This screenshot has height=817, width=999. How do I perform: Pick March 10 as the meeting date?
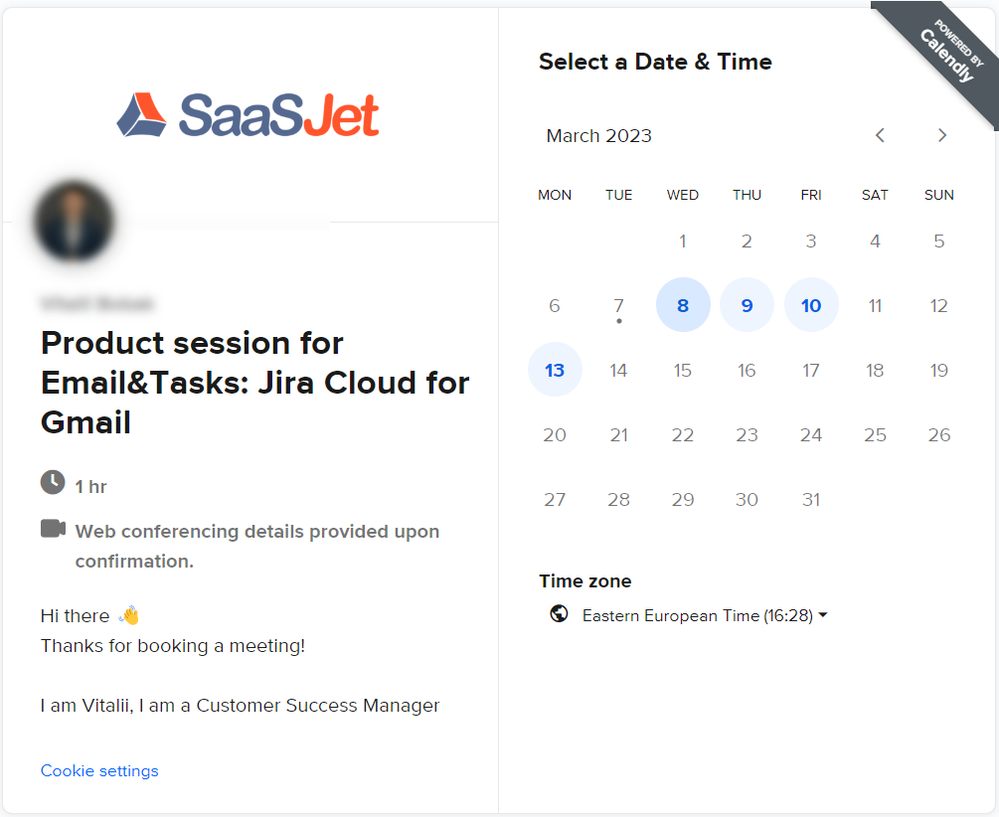tap(811, 305)
